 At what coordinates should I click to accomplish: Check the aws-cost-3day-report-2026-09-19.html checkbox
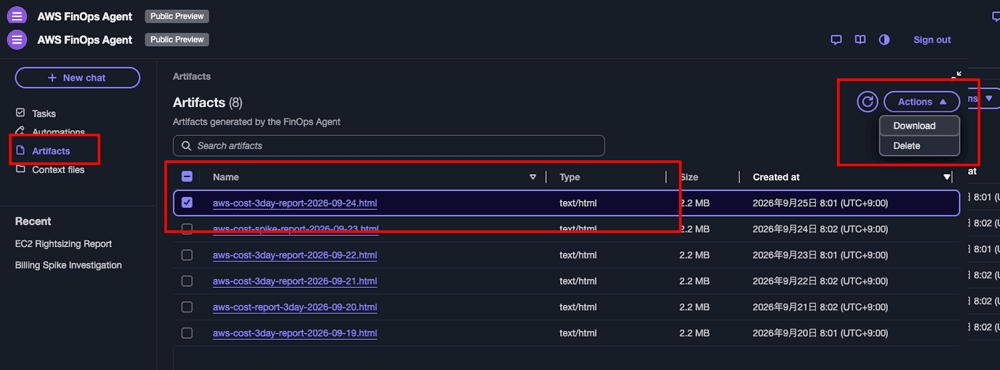187,333
